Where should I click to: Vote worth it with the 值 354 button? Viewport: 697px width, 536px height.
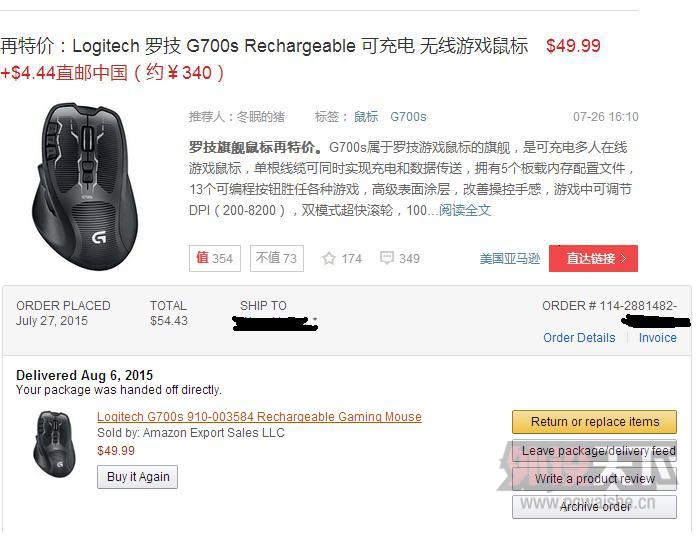[x=215, y=258]
